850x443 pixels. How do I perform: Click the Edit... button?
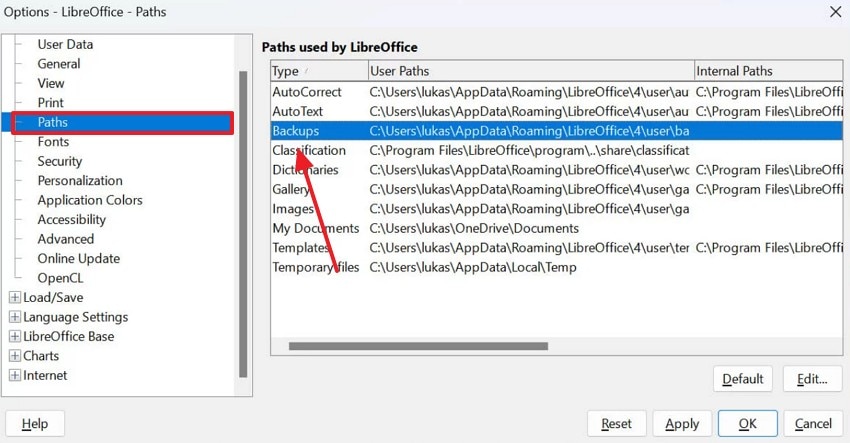pos(813,379)
